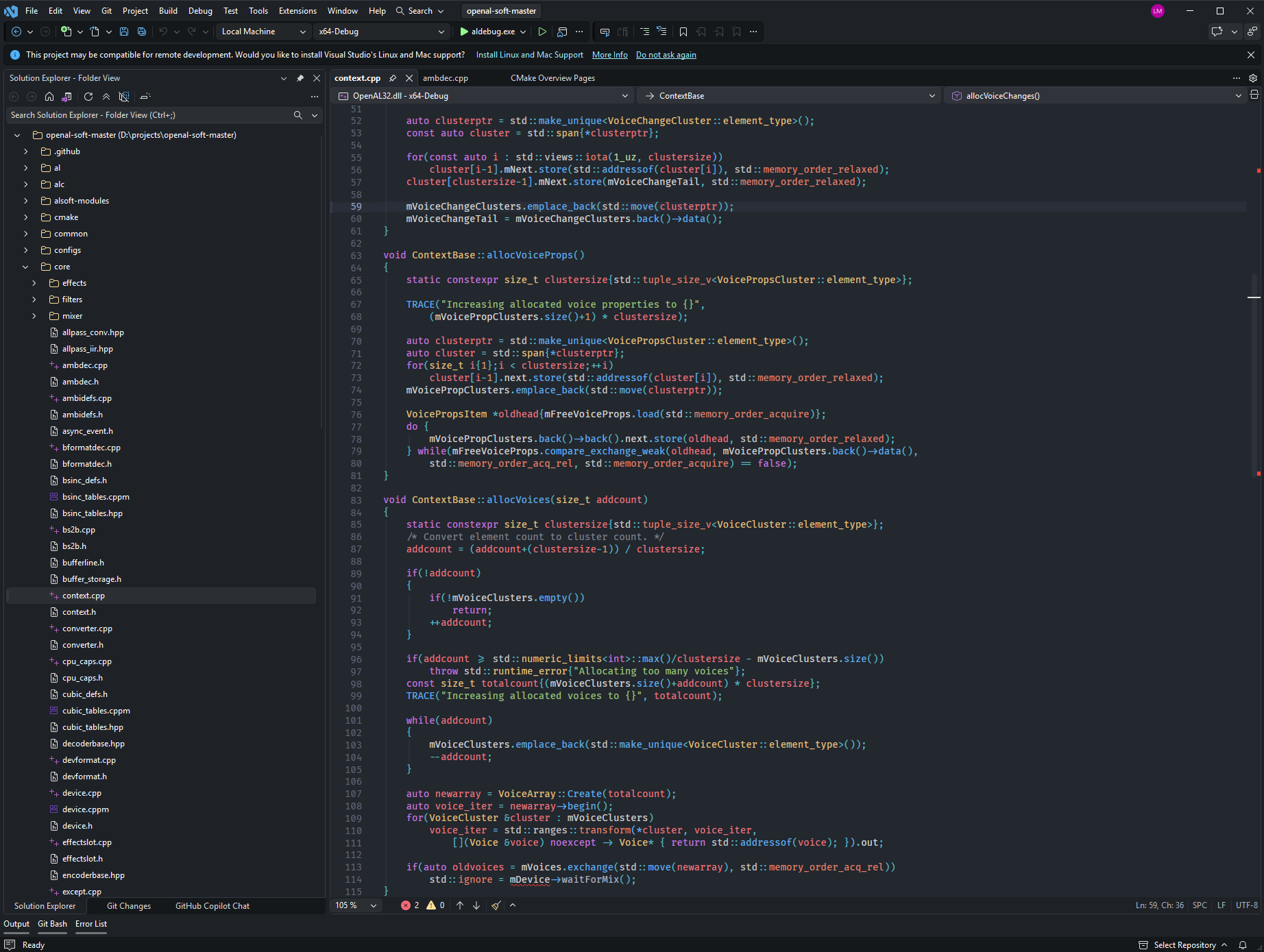
Task: Open the user account avatar
Action: pyautogui.click(x=1158, y=11)
